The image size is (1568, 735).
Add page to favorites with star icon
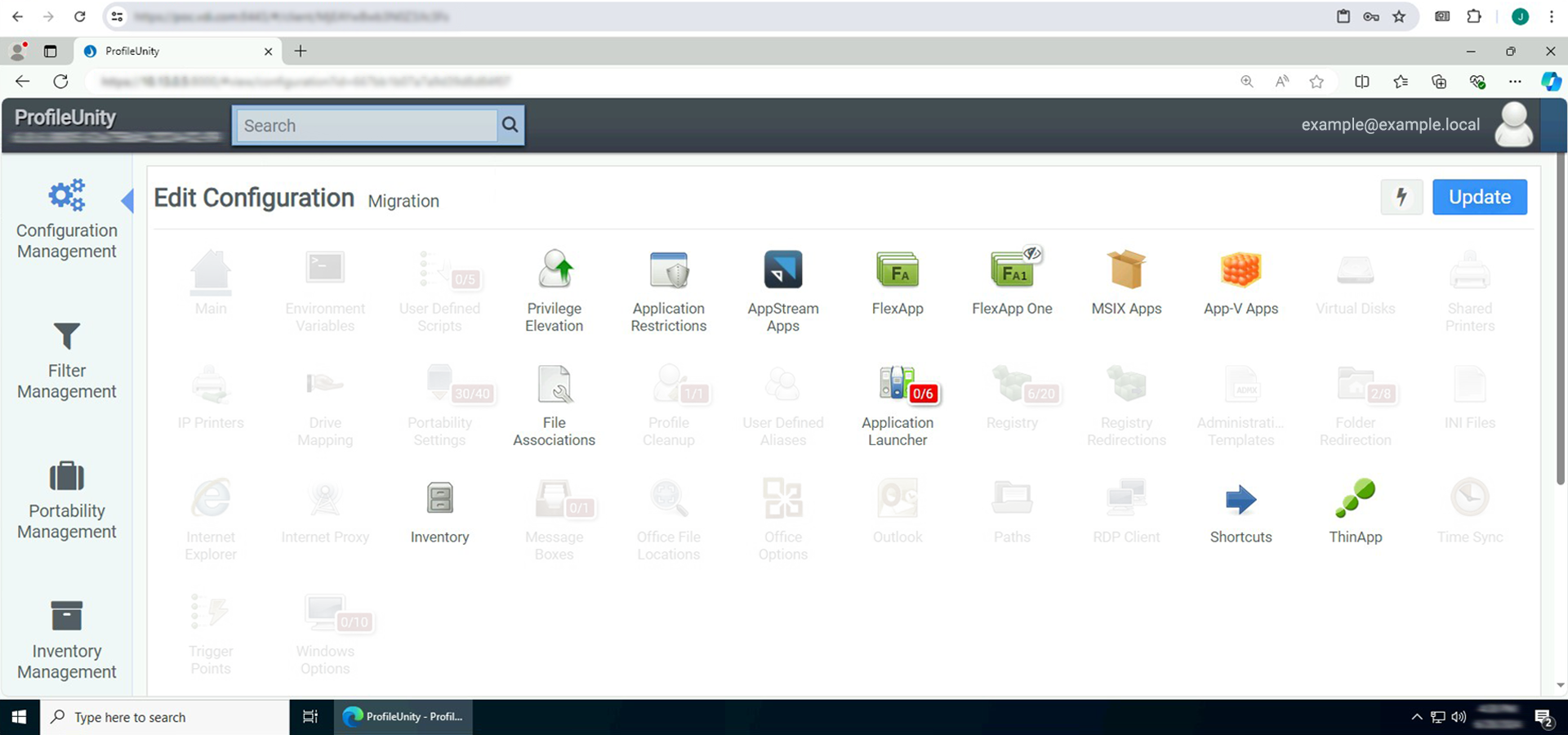pos(1316,81)
